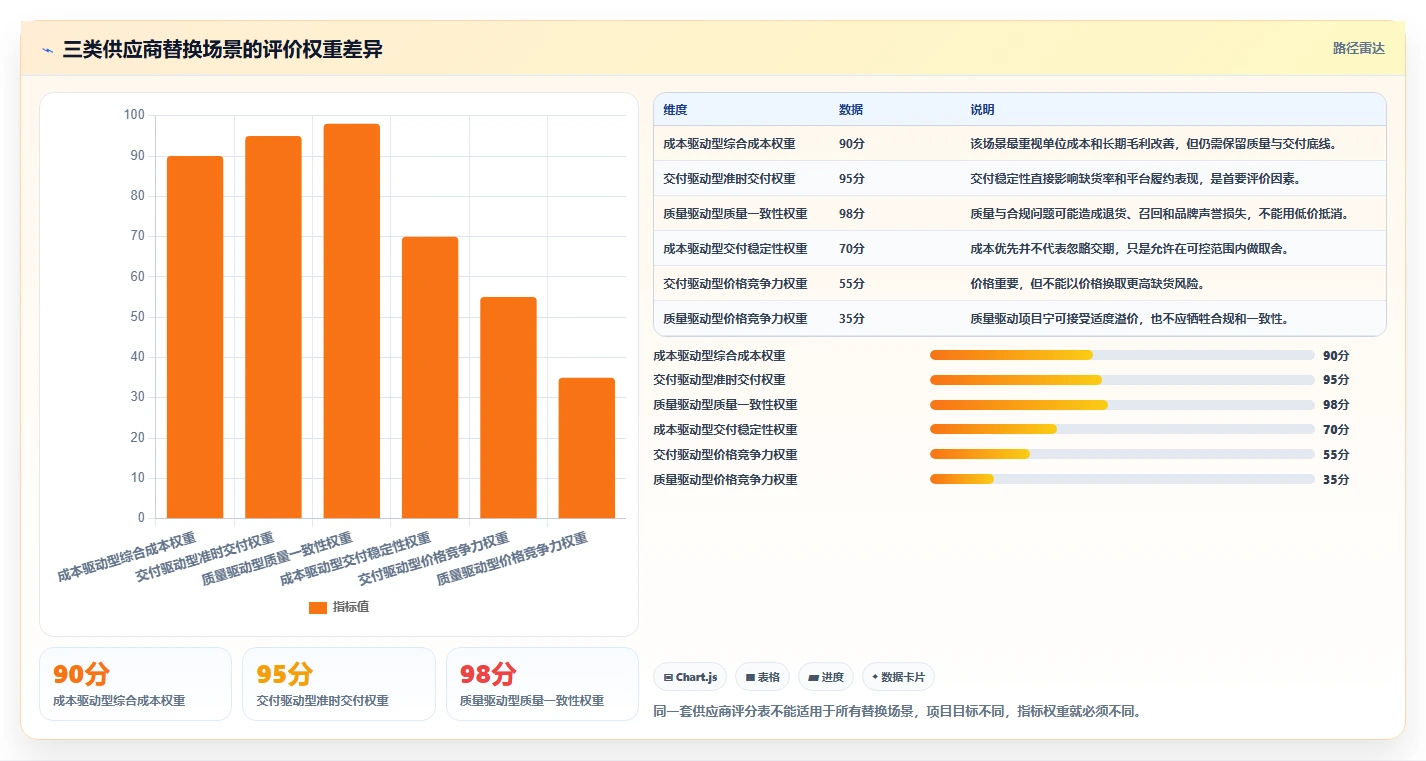
Task: Click the 交付驱动型准时交付权重 bar in the chart
Action: point(273,327)
